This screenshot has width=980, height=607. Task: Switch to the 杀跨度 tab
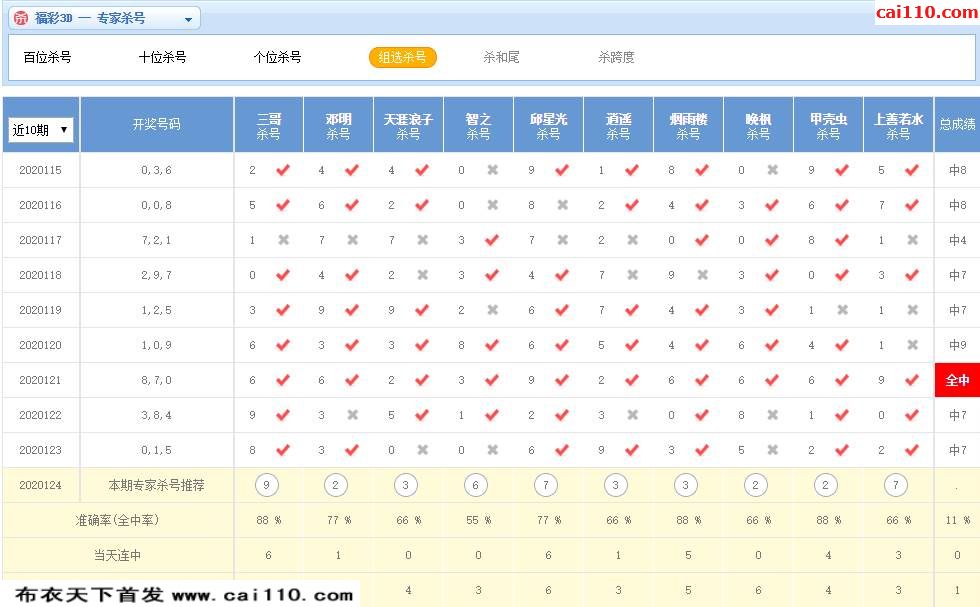pyautogui.click(x=616, y=58)
